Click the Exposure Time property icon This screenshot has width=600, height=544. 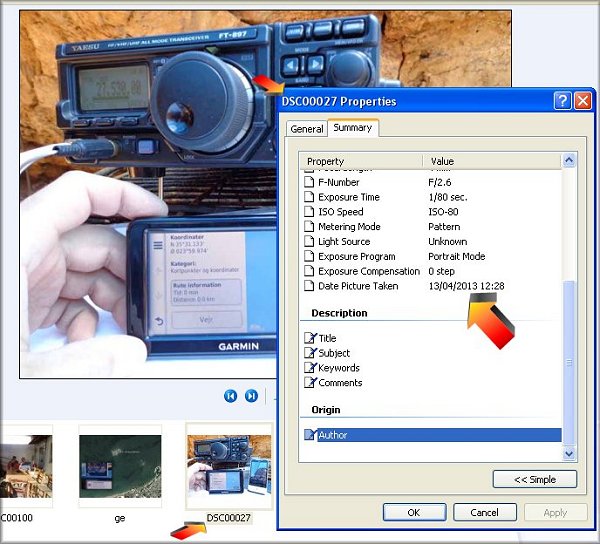pyautogui.click(x=309, y=197)
